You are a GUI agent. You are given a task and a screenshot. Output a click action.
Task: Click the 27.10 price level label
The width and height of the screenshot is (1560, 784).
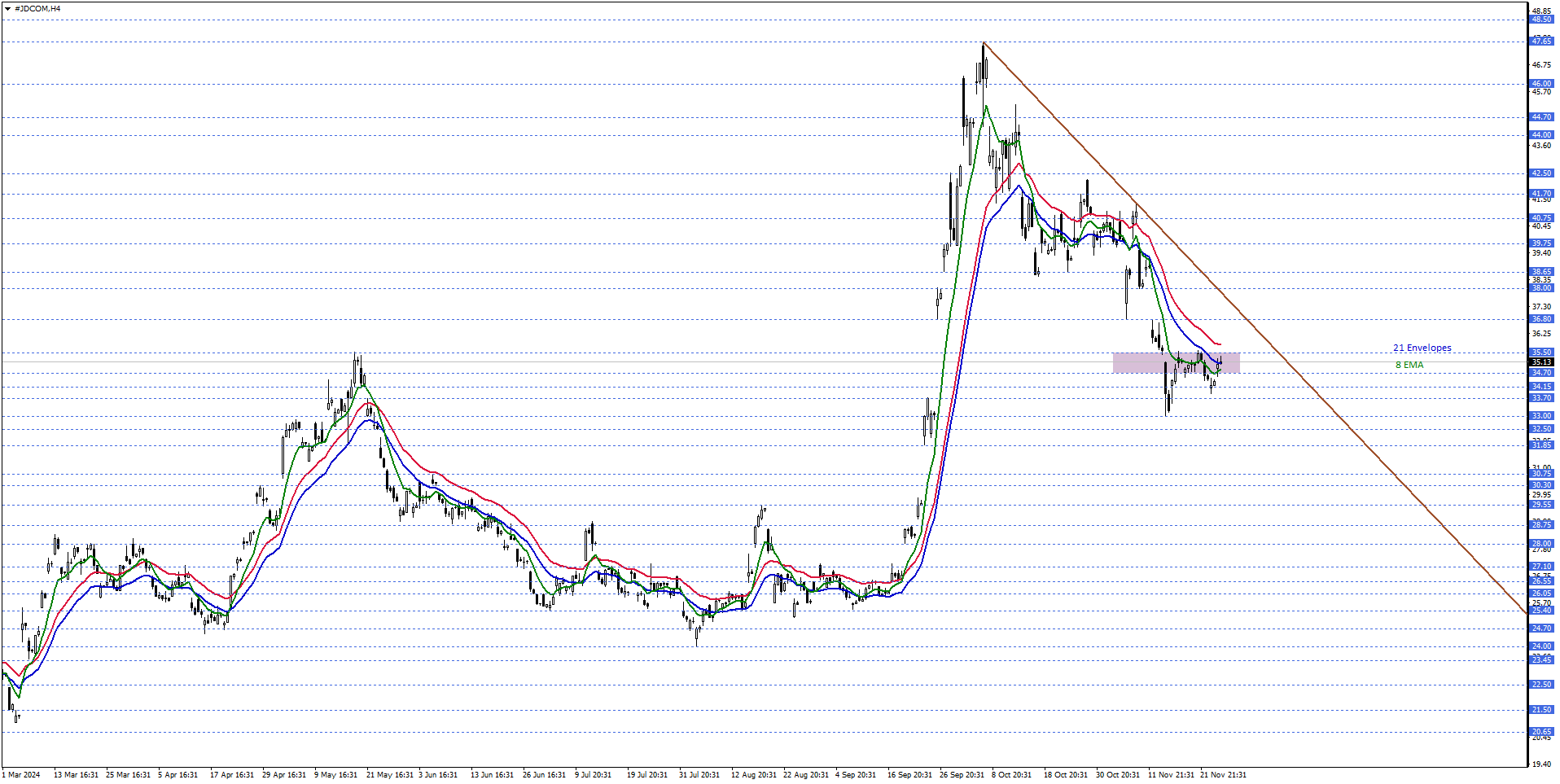(1541, 567)
